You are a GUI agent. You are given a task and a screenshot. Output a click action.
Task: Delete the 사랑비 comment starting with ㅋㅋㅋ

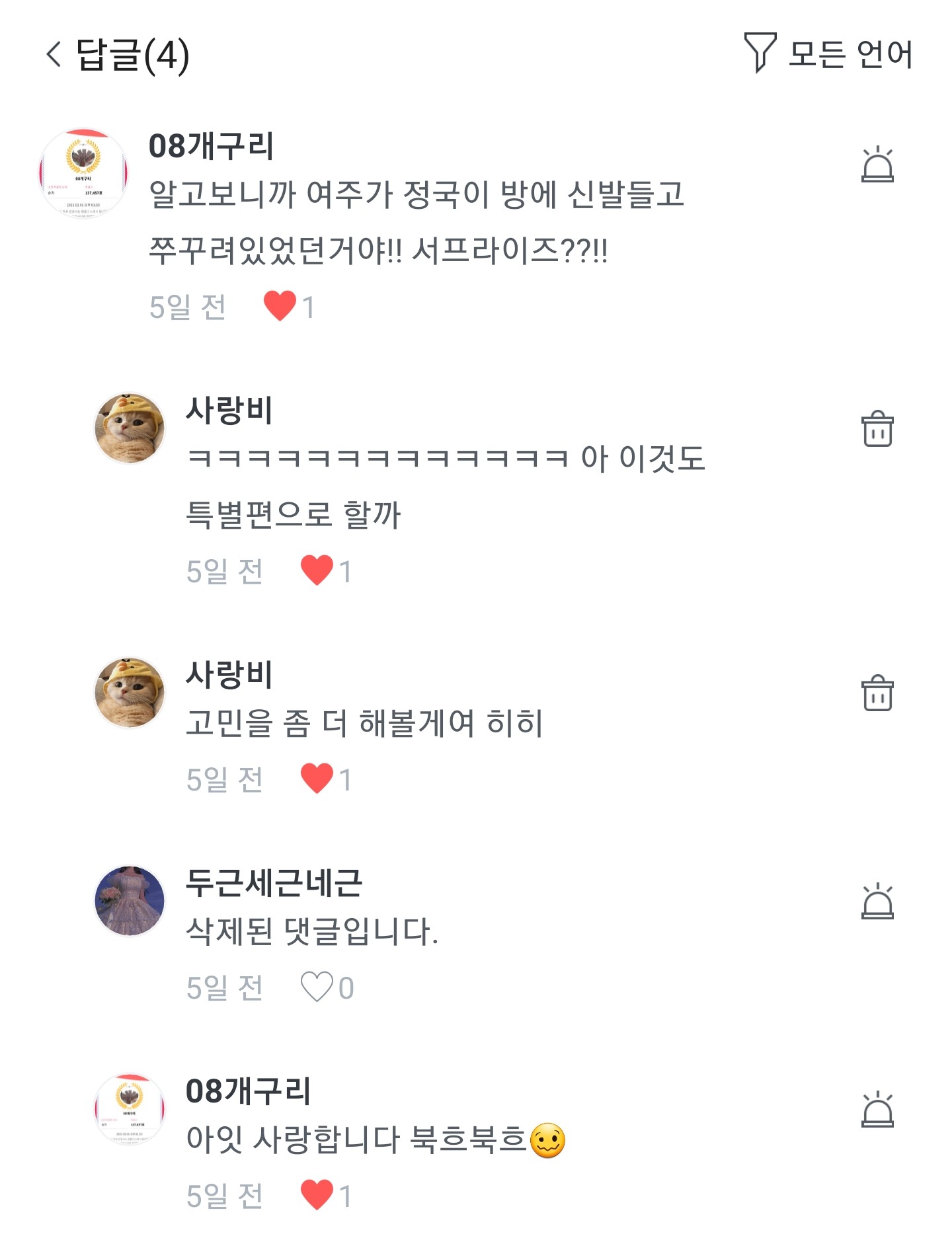[x=877, y=429]
